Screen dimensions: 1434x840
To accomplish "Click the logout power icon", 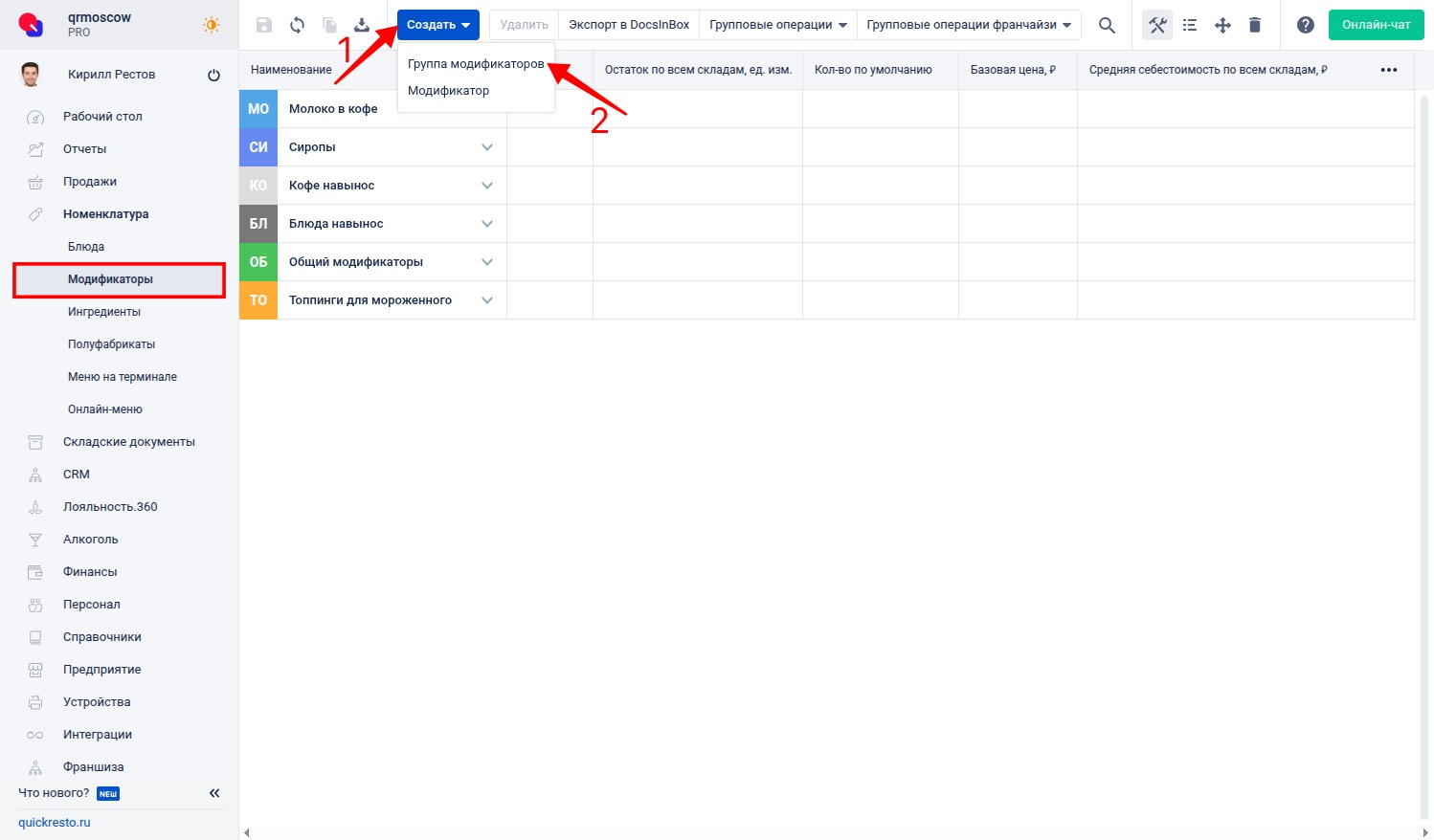I will pyautogui.click(x=213, y=75).
